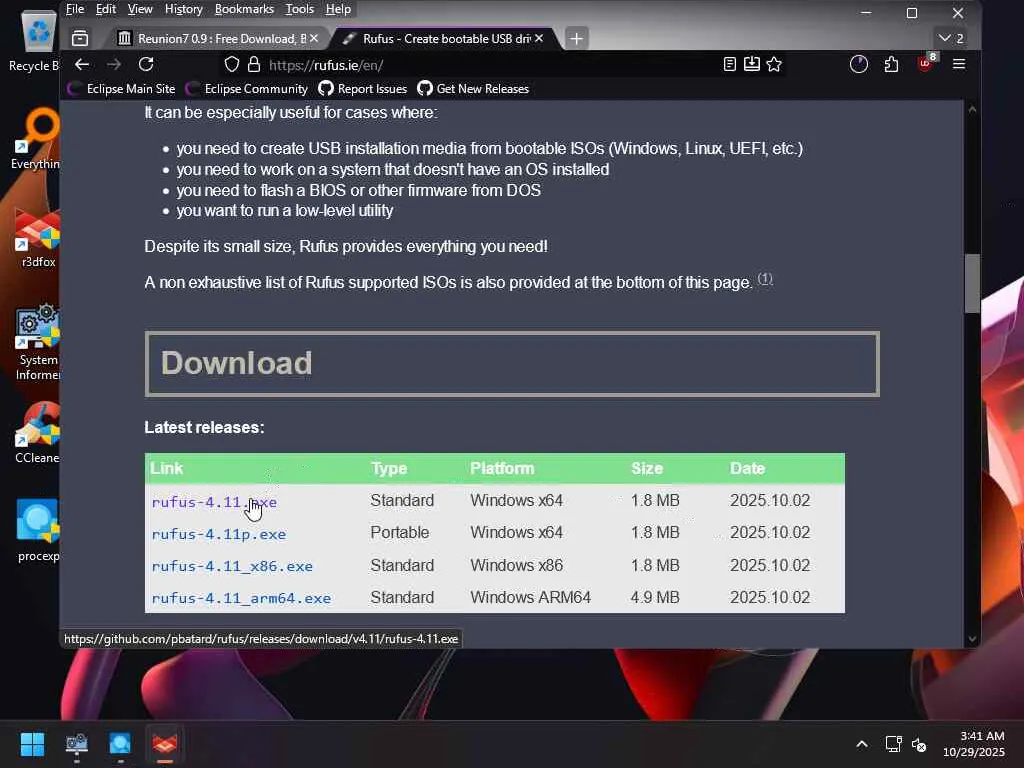Open the File menu
This screenshot has width=1024, height=768.
pyautogui.click(x=75, y=9)
